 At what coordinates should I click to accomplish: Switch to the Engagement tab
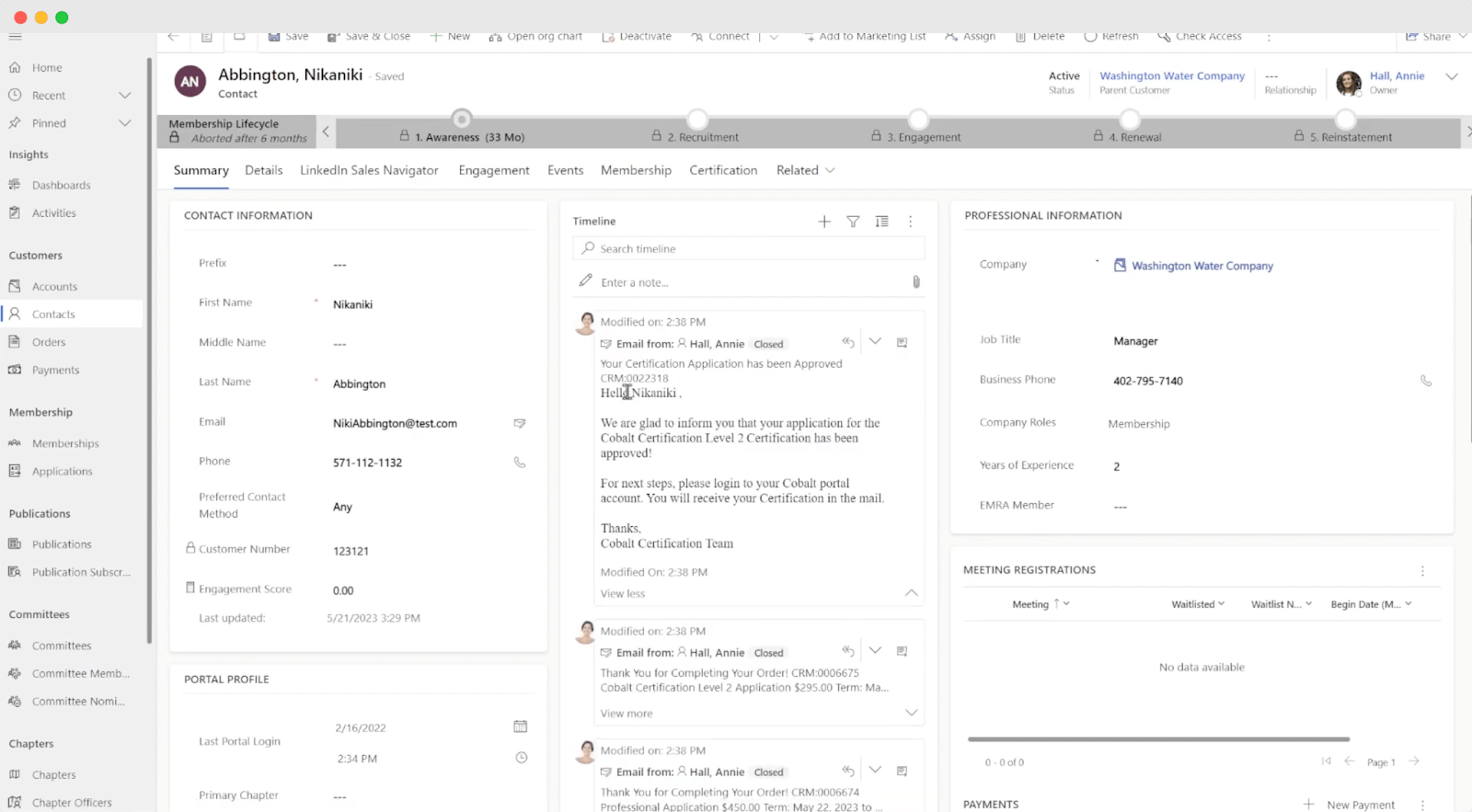click(494, 171)
